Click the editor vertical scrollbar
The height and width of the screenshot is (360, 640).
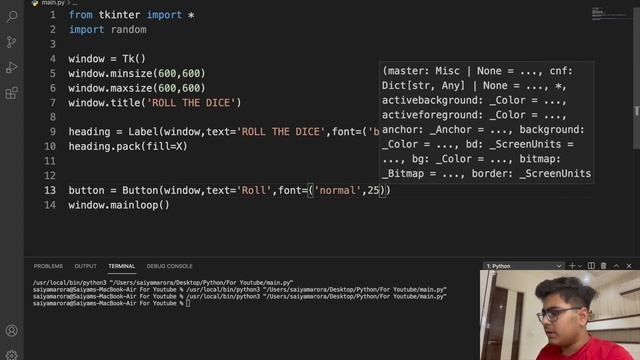(636, 78)
